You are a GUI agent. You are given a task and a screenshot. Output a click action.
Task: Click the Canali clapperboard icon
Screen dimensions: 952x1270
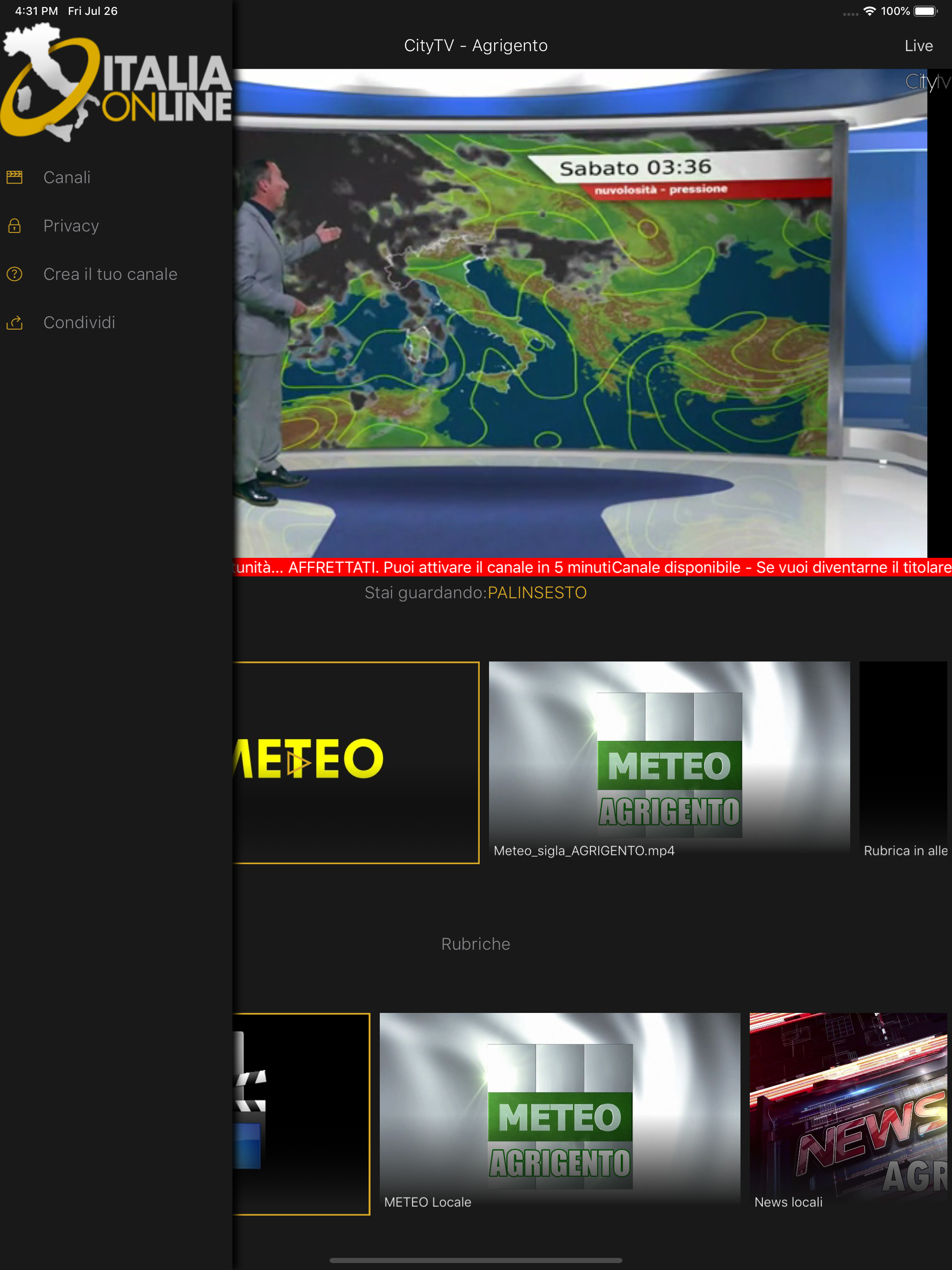tap(14, 178)
